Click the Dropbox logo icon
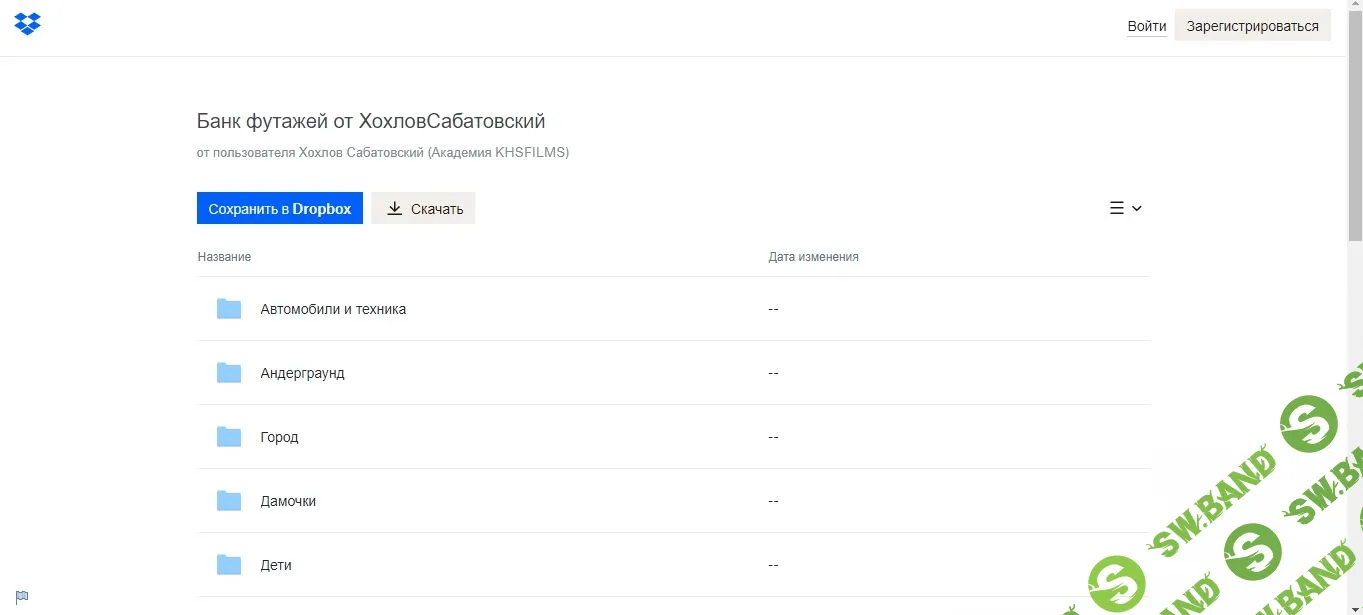The width and height of the screenshot is (1363, 615). coord(28,24)
